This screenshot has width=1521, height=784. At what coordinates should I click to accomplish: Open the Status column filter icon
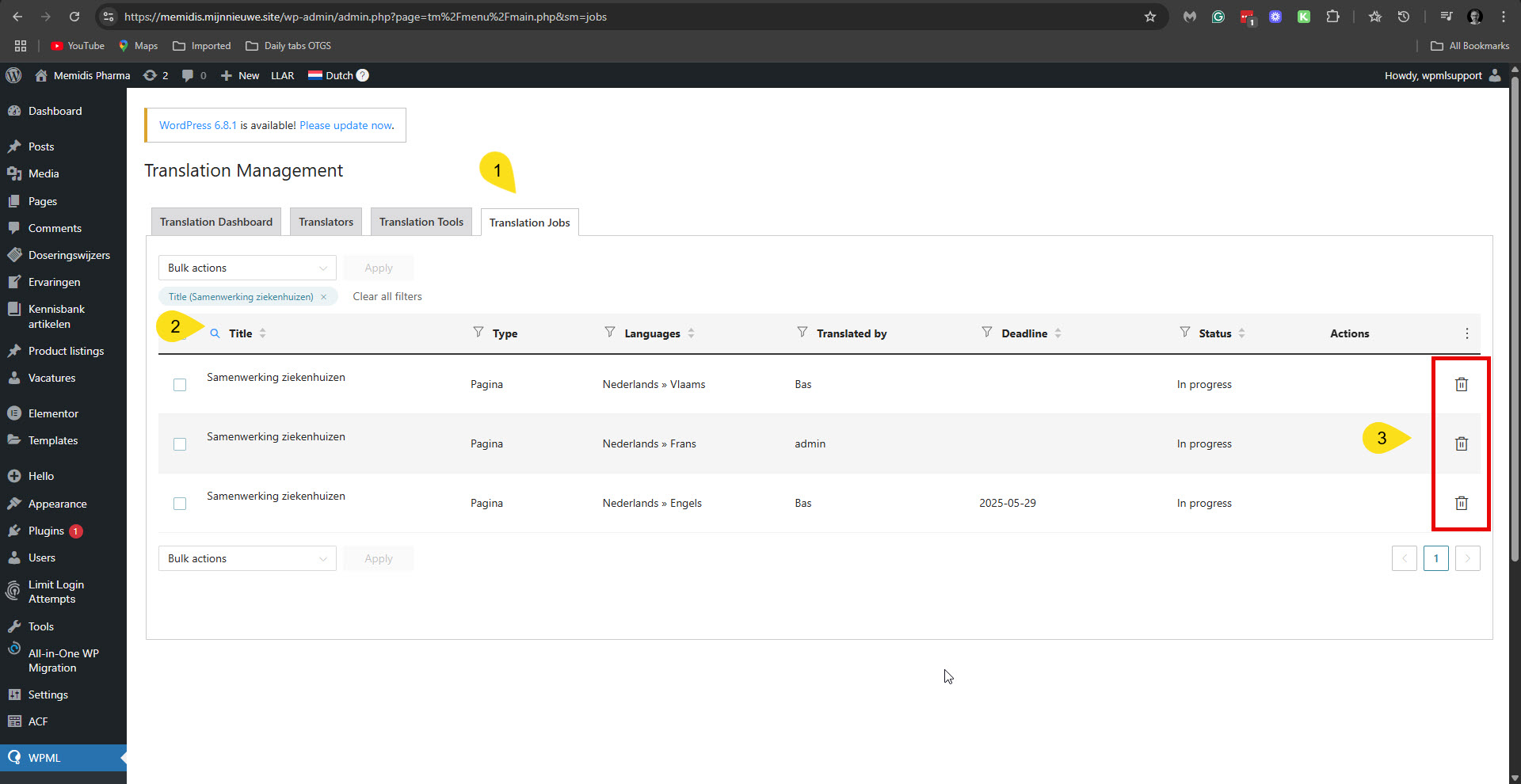tap(1184, 333)
